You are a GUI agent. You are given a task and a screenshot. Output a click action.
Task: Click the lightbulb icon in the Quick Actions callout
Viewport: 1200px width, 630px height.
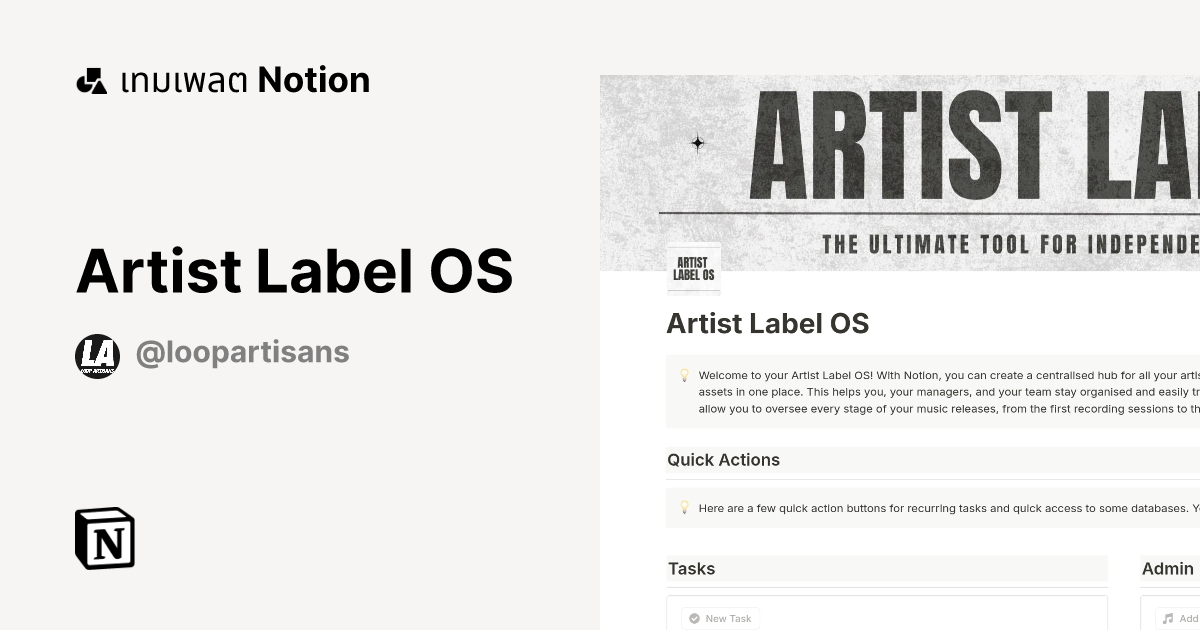tap(684, 508)
